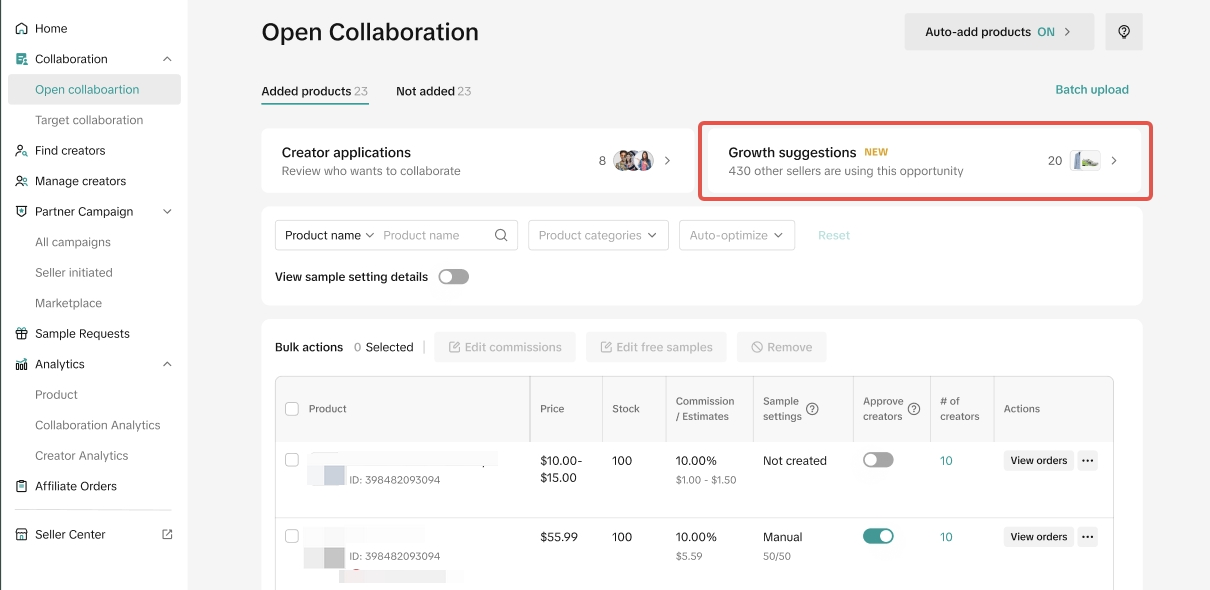
Task: Click the Batch upload link
Action: (1091, 90)
